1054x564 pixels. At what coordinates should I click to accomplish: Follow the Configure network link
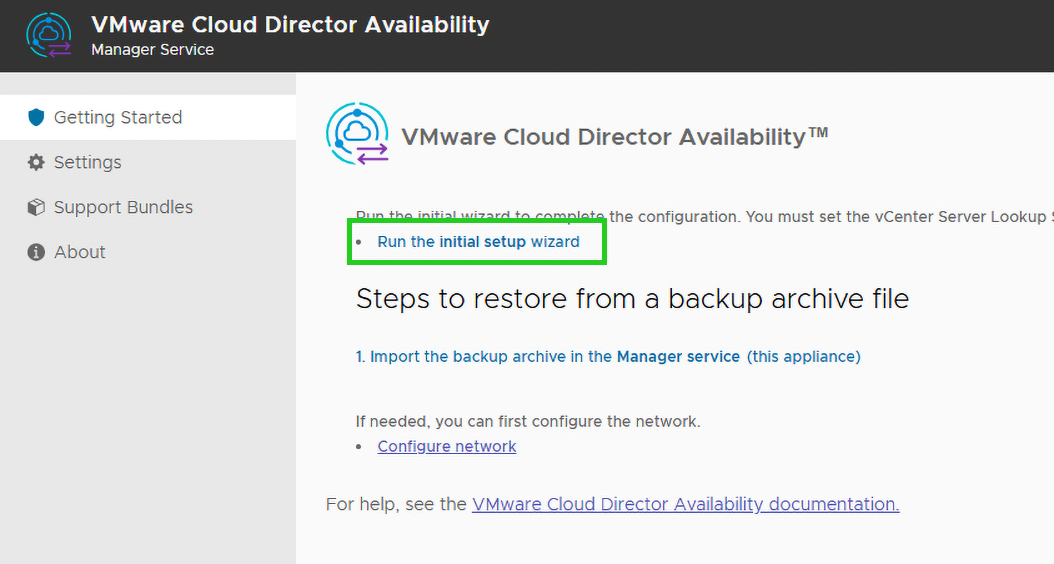(x=447, y=446)
